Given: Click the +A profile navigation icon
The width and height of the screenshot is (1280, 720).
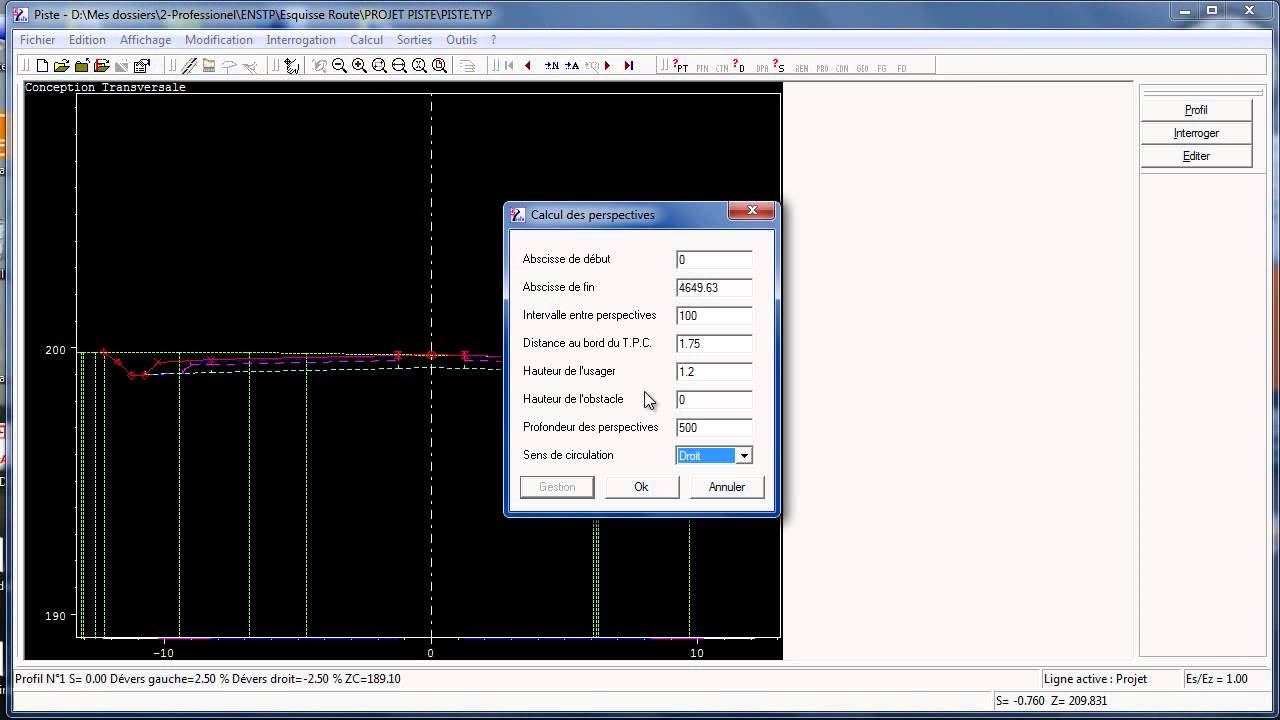Looking at the screenshot, I should (571, 66).
